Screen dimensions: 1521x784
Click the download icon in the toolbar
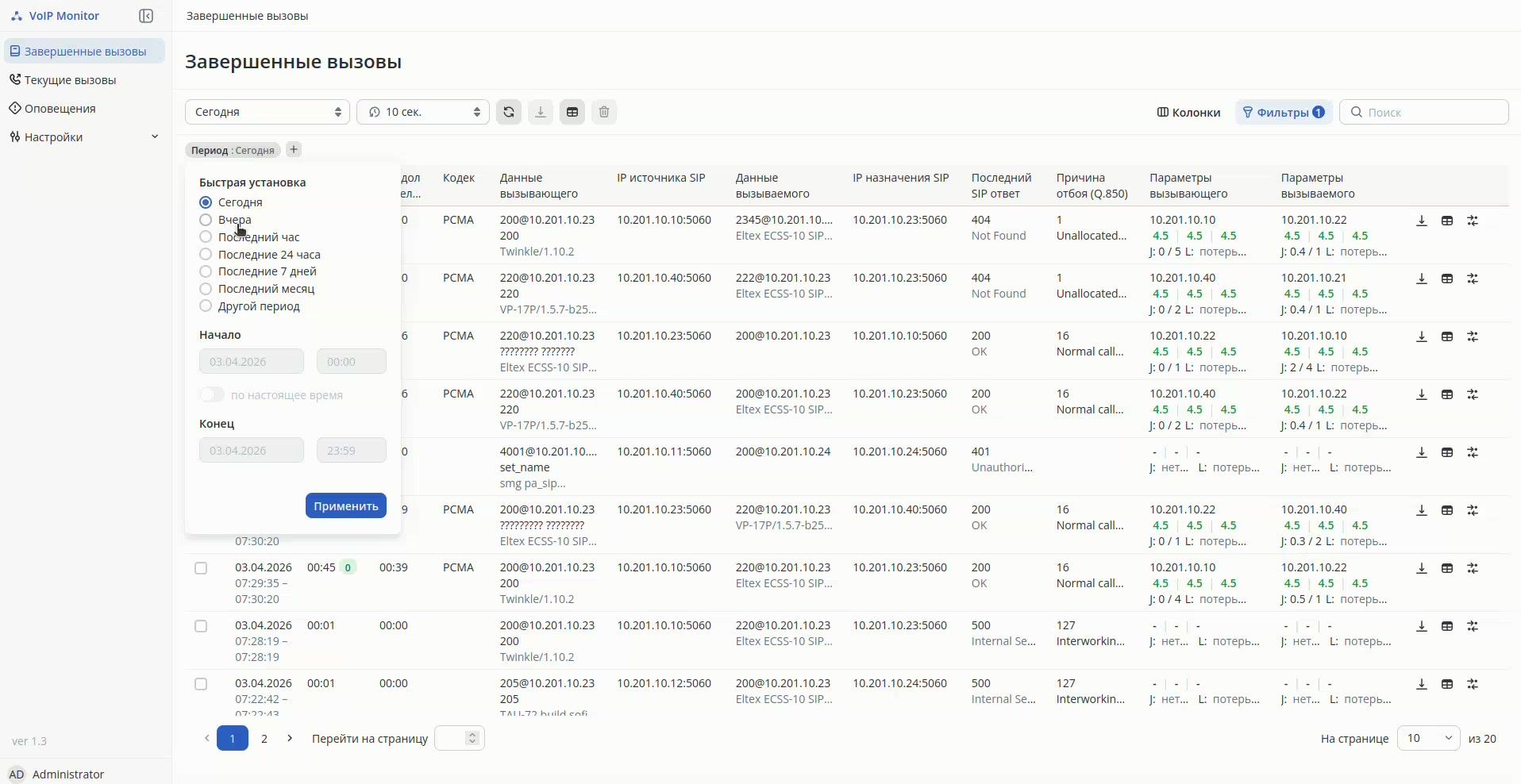(x=541, y=112)
